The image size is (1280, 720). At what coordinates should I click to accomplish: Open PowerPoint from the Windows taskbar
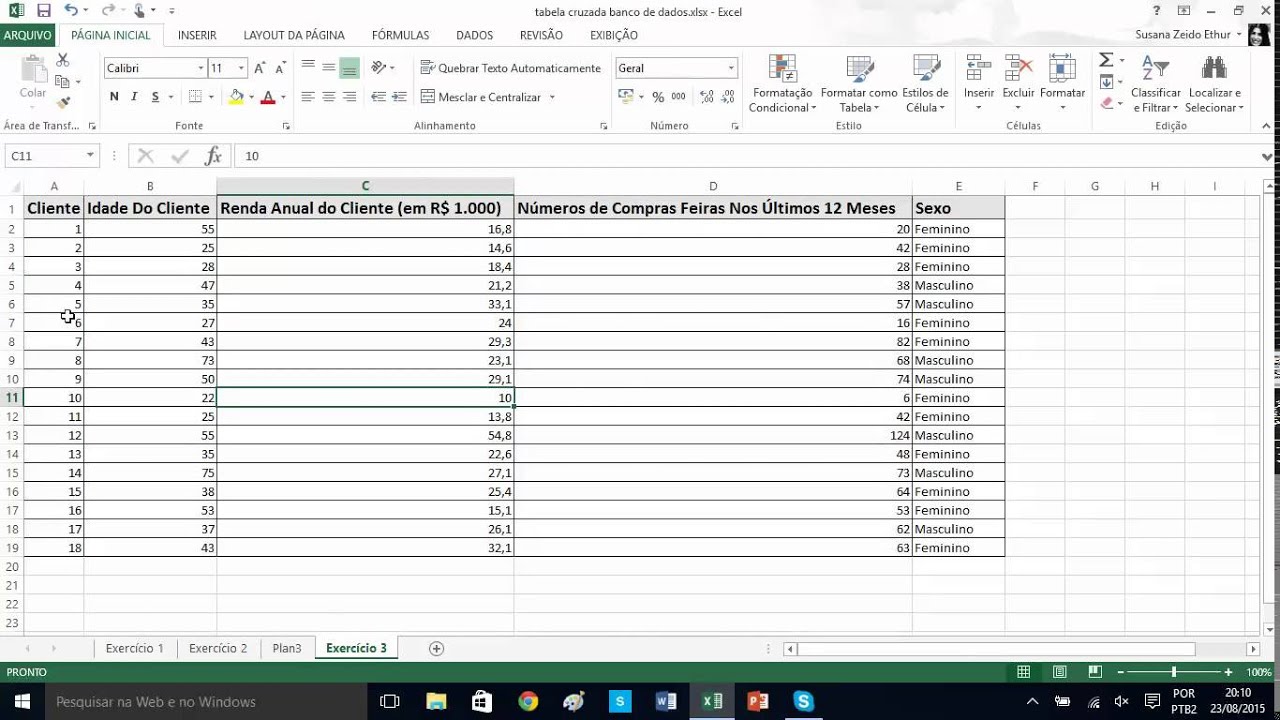758,701
